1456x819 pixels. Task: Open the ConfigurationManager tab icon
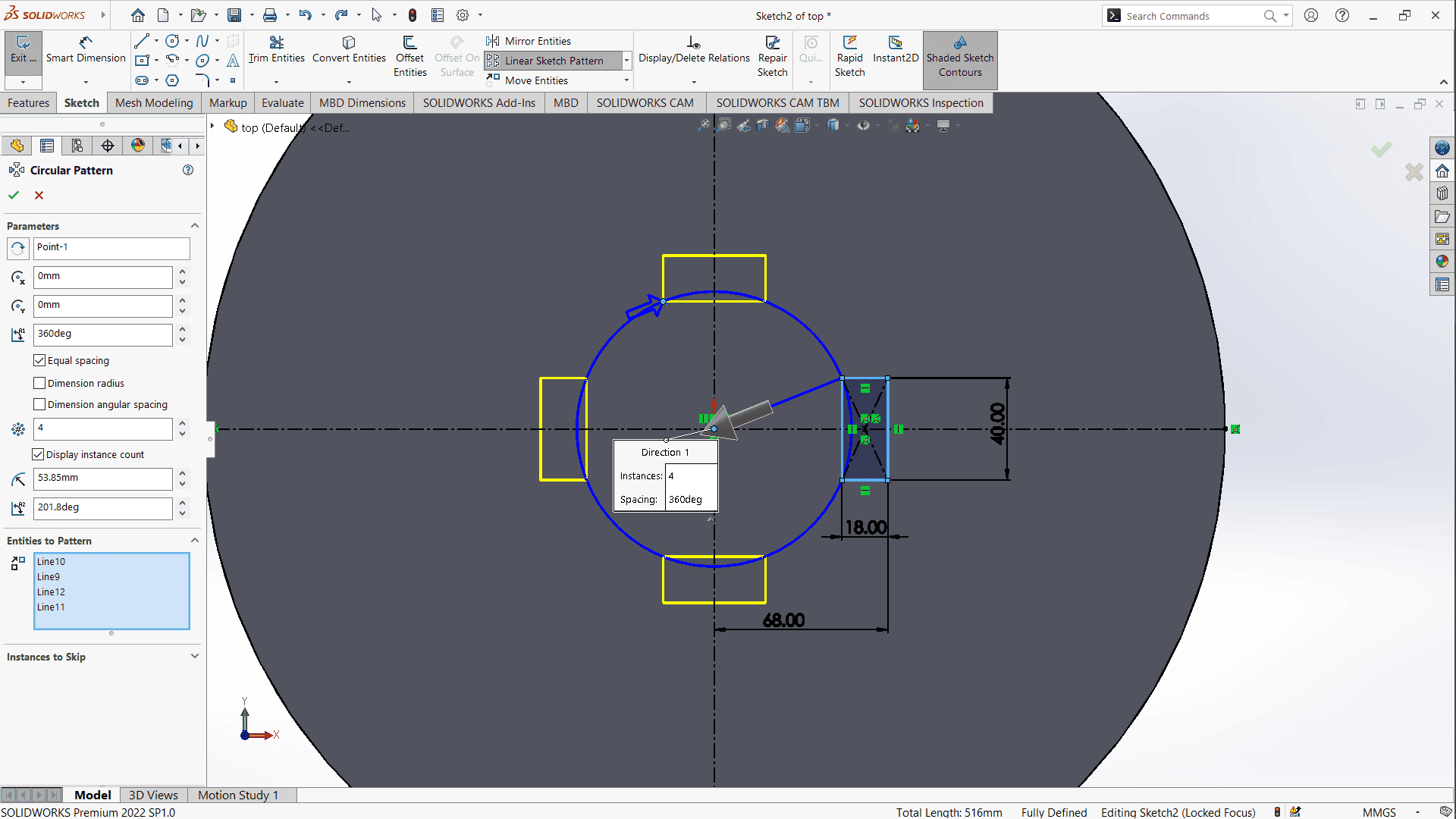77,146
